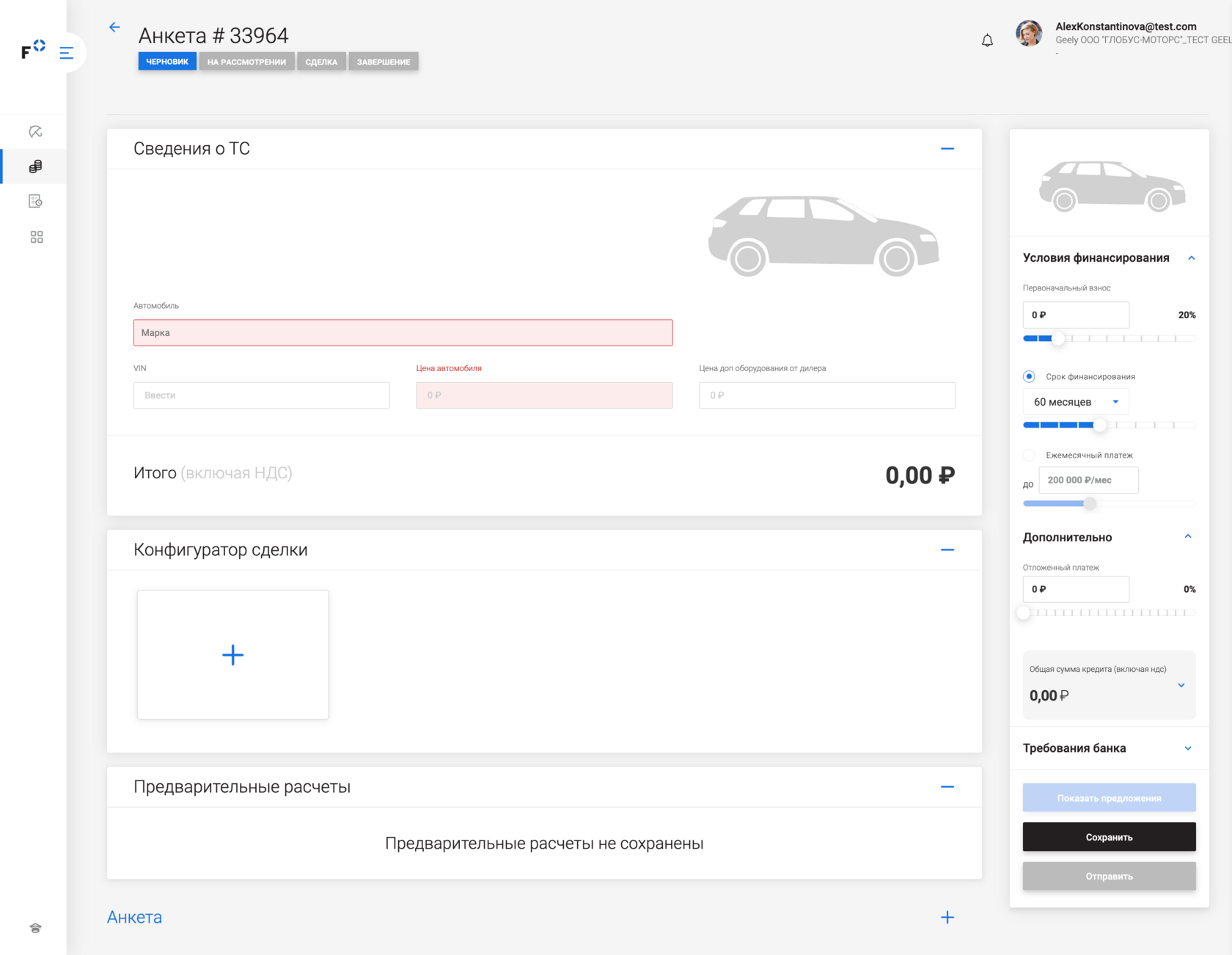Expand the Требования банка section
Viewport: 1232px width, 955px height.
coord(1187,748)
